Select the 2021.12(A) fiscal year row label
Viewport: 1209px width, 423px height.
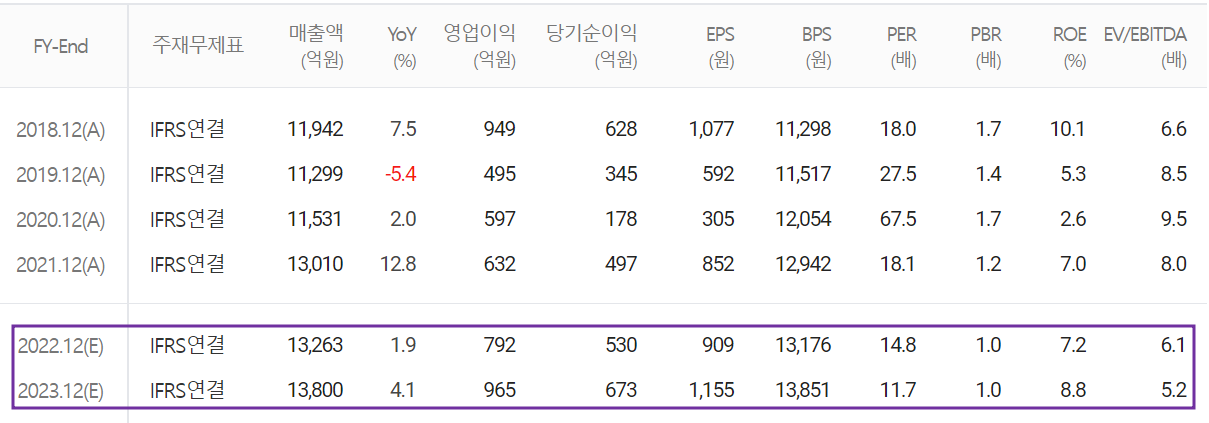(x=60, y=264)
